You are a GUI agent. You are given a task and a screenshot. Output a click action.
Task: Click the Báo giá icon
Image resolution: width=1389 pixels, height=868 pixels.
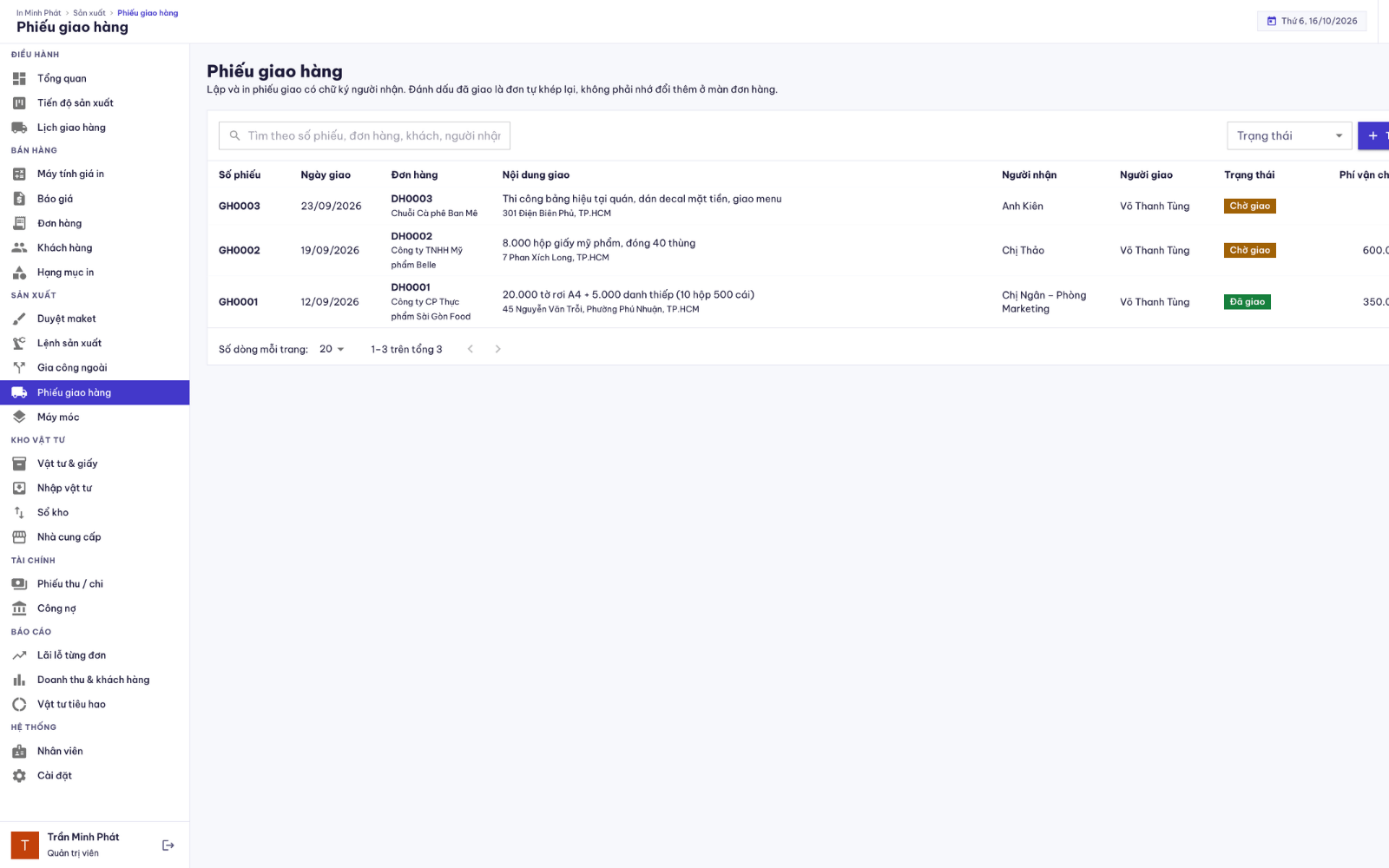pos(19,199)
